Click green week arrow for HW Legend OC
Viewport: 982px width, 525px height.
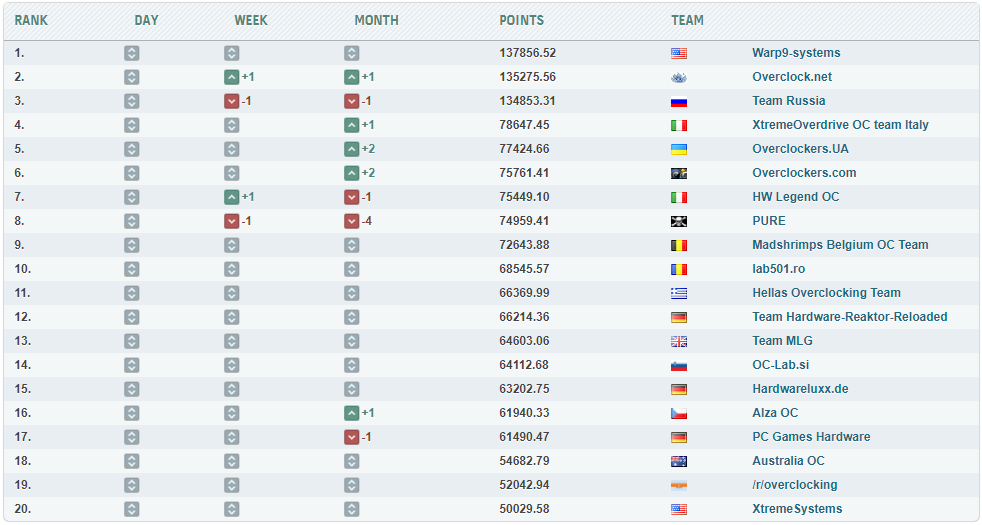tap(232, 197)
